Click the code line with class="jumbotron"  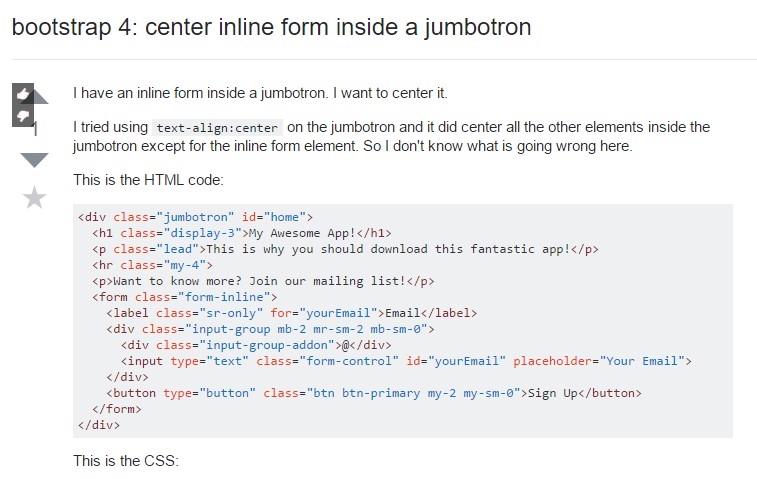click(195, 217)
